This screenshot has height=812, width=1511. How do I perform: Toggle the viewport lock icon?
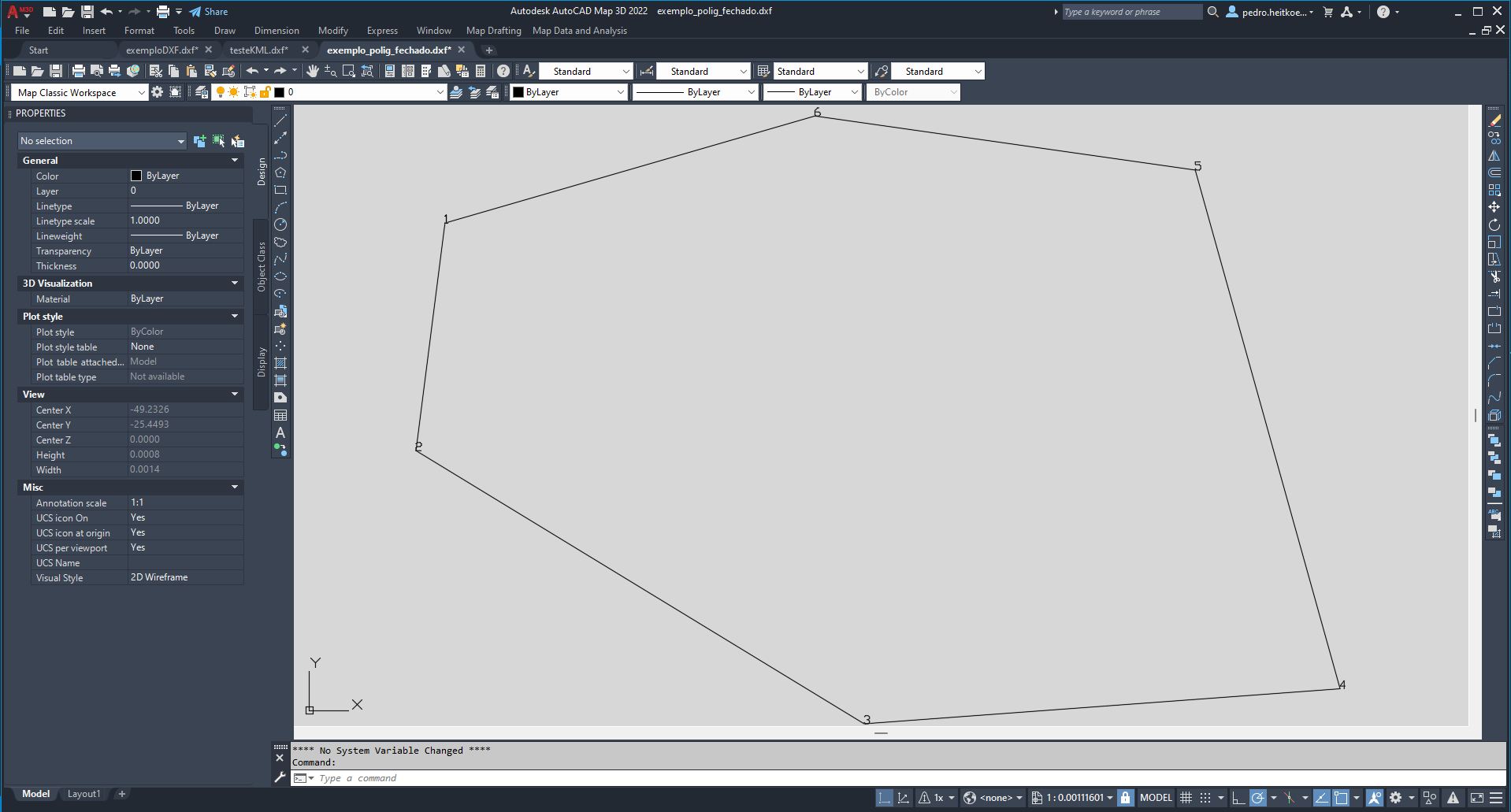(x=1126, y=798)
